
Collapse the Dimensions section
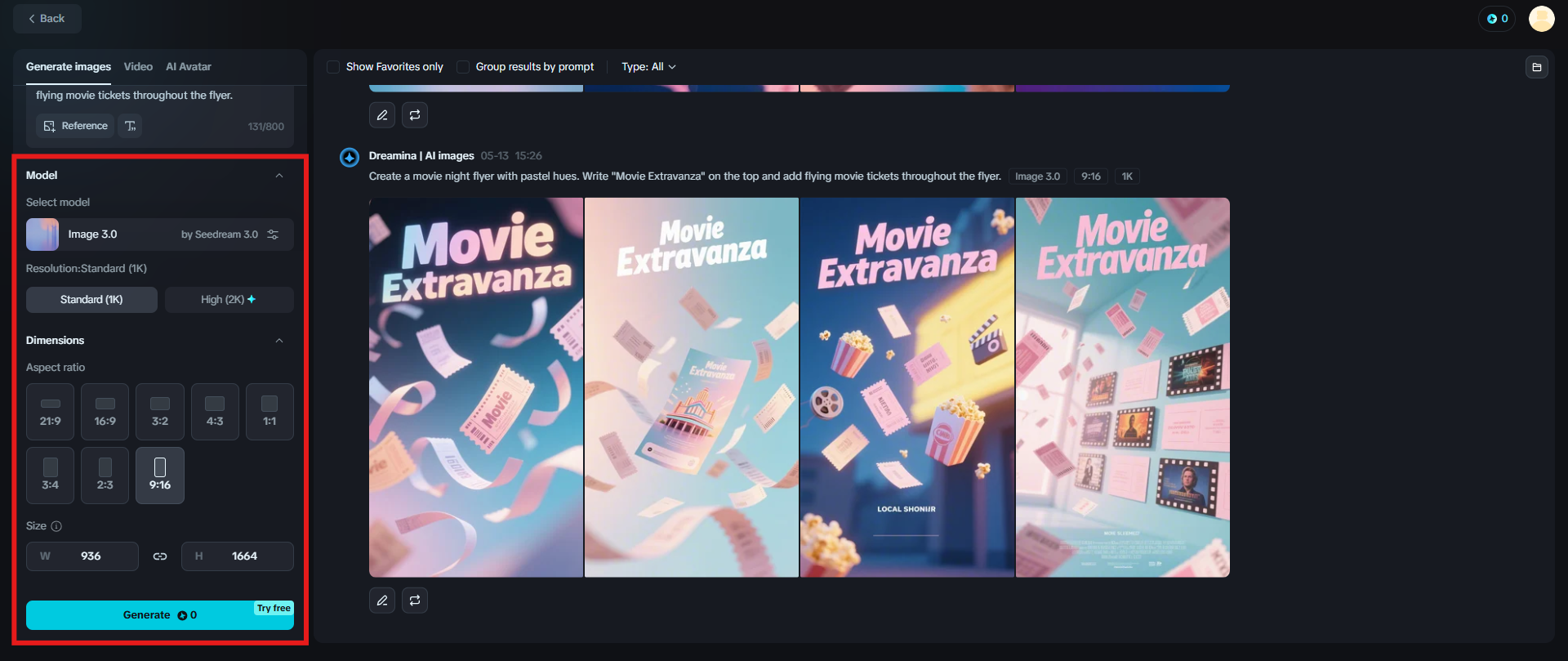click(279, 341)
